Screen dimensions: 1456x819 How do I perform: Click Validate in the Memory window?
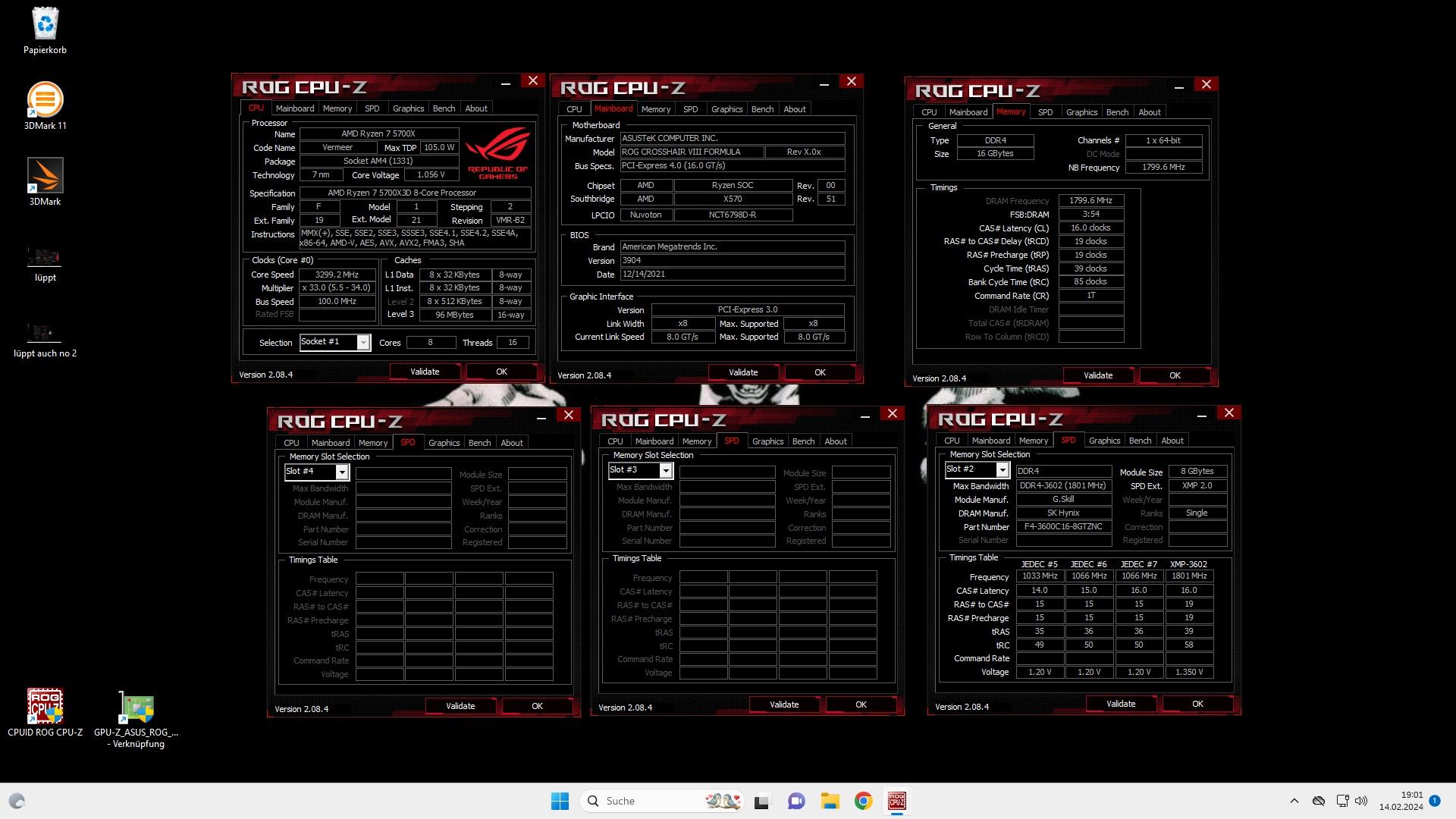[1098, 375]
